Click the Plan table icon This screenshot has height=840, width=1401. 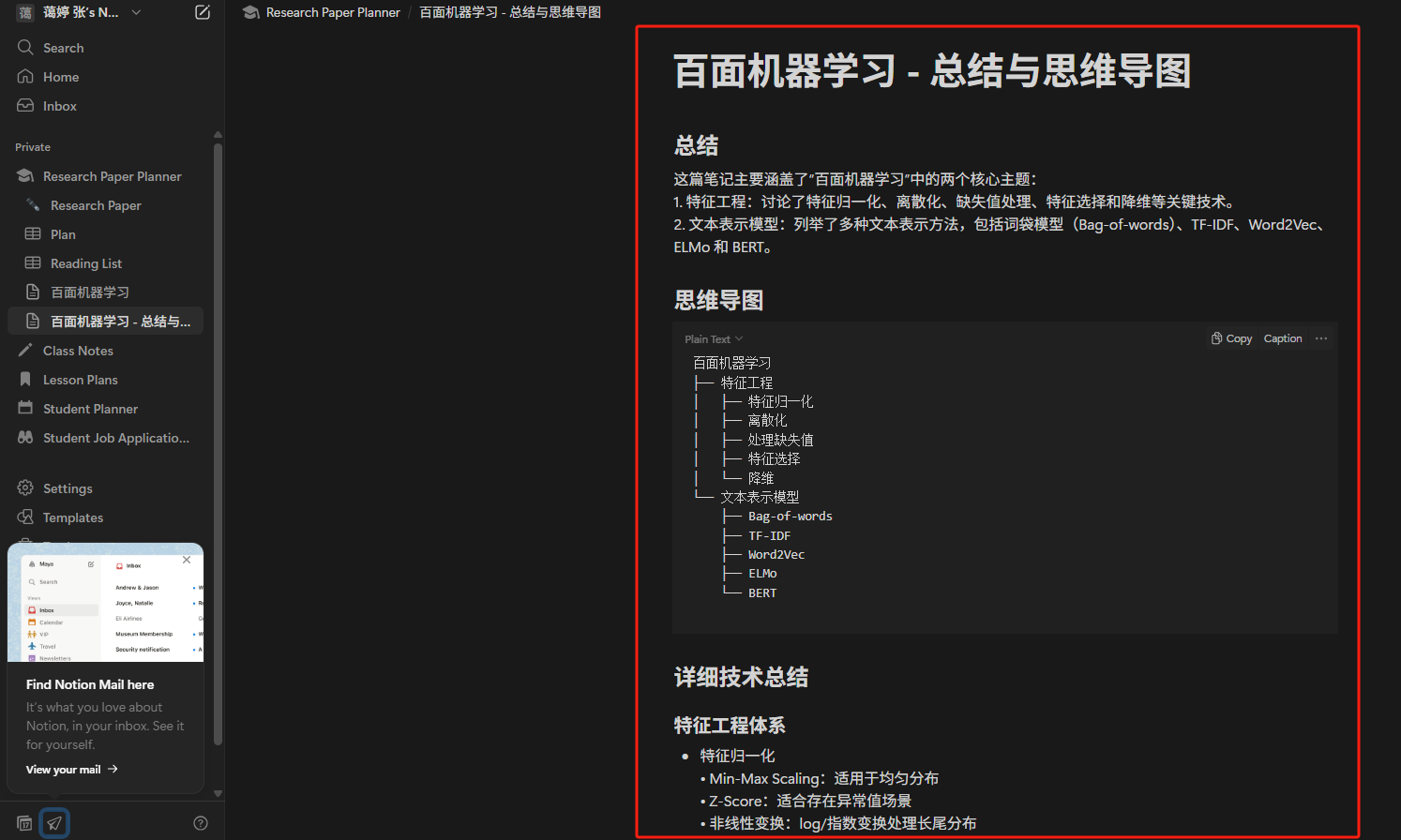(33, 233)
